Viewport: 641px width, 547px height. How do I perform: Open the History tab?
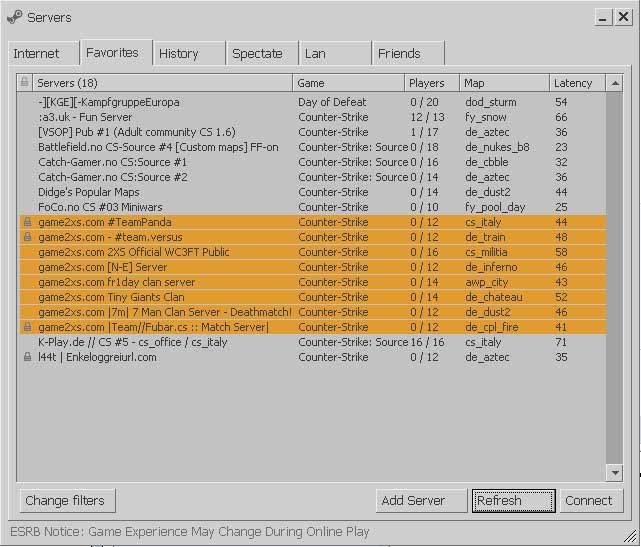point(189,54)
